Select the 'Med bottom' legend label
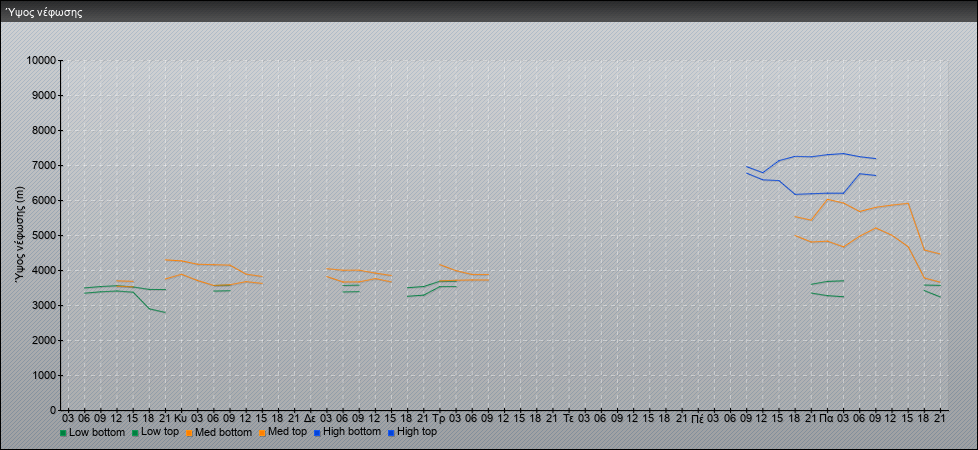 coord(223,432)
